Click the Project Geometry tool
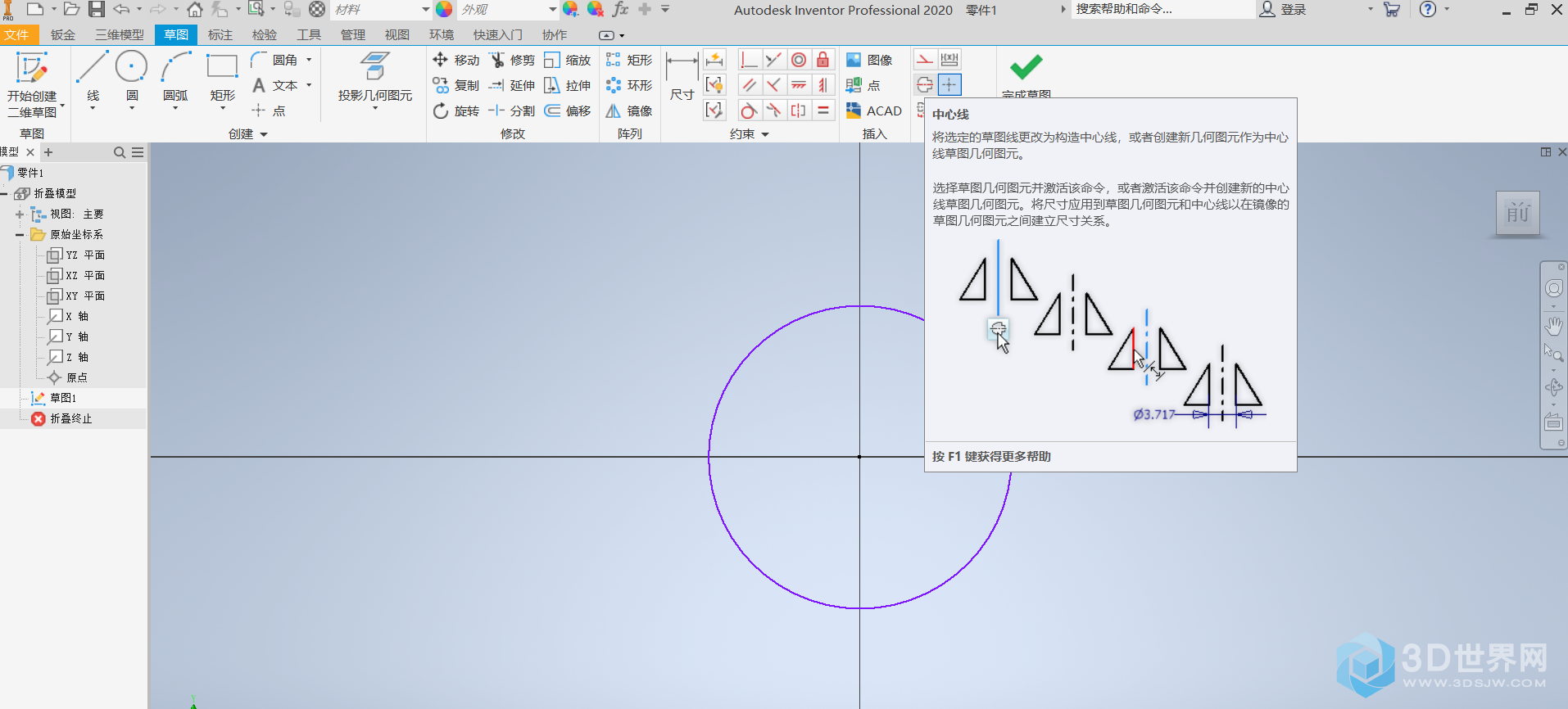1568x709 pixels. click(x=375, y=79)
